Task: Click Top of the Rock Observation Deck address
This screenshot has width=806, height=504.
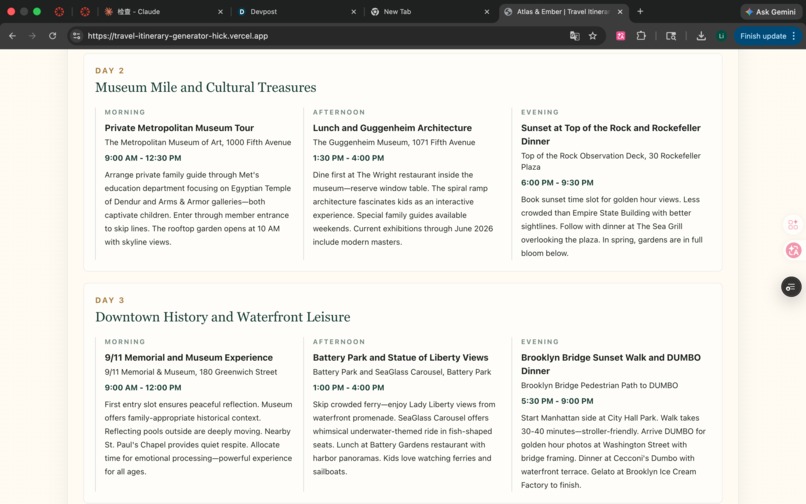Action: [611, 161]
